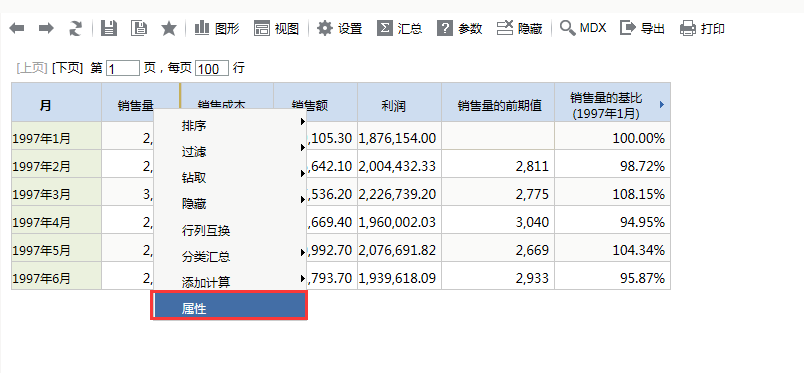The height and width of the screenshot is (373, 804).
Task: Click the rows-per-page input field
Action: coord(212,68)
